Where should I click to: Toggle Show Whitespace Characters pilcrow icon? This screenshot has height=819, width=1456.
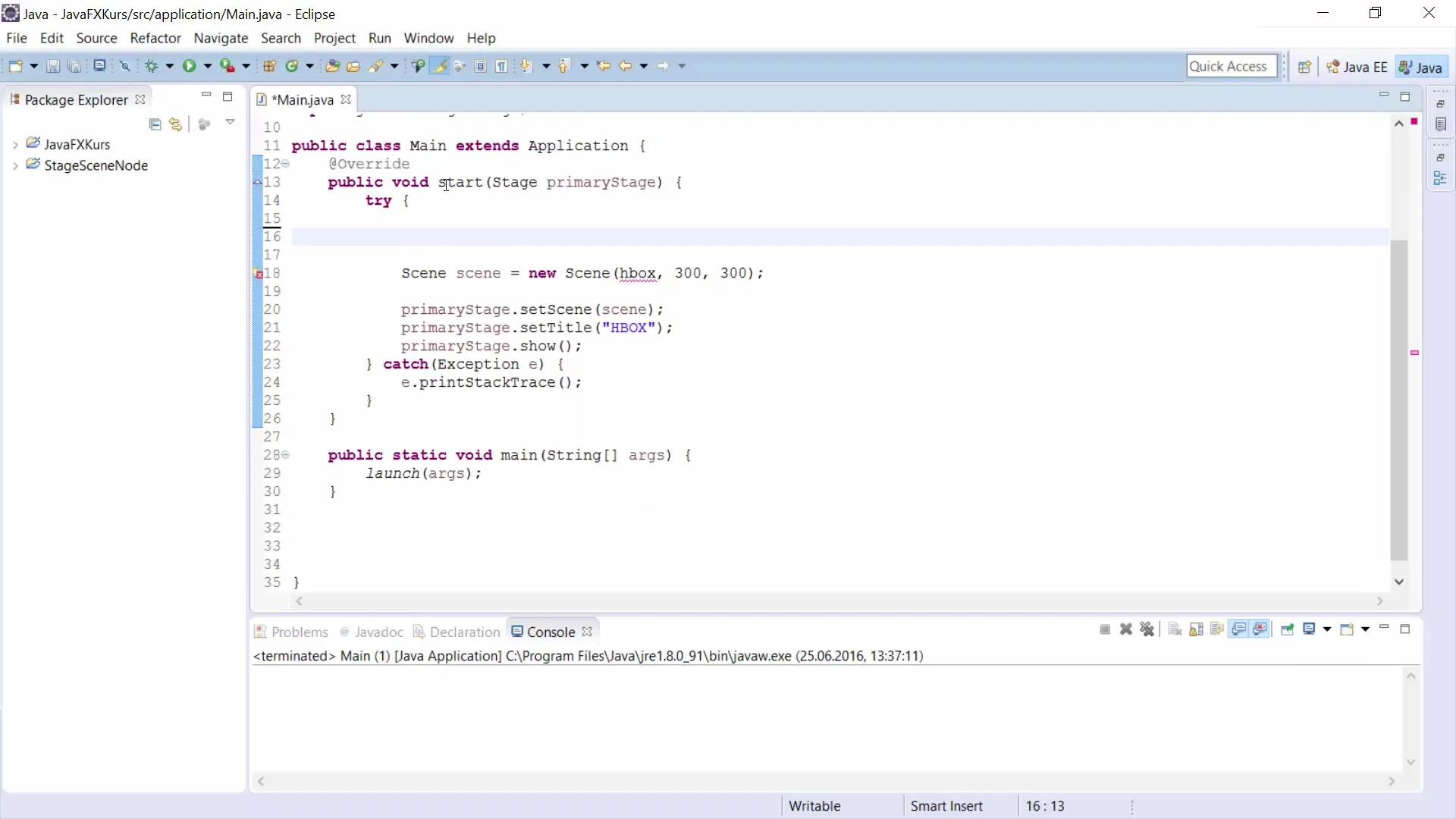[x=501, y=66]
